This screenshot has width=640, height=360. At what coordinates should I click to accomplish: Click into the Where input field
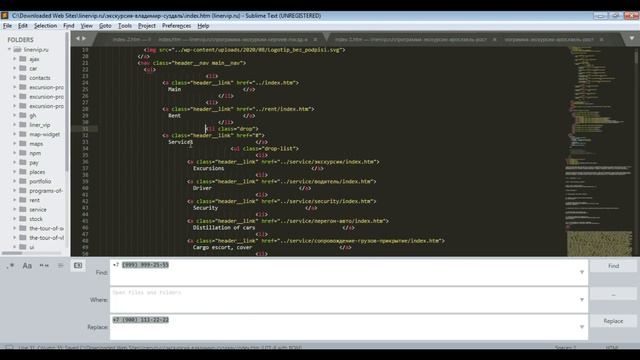pos(349,300)
